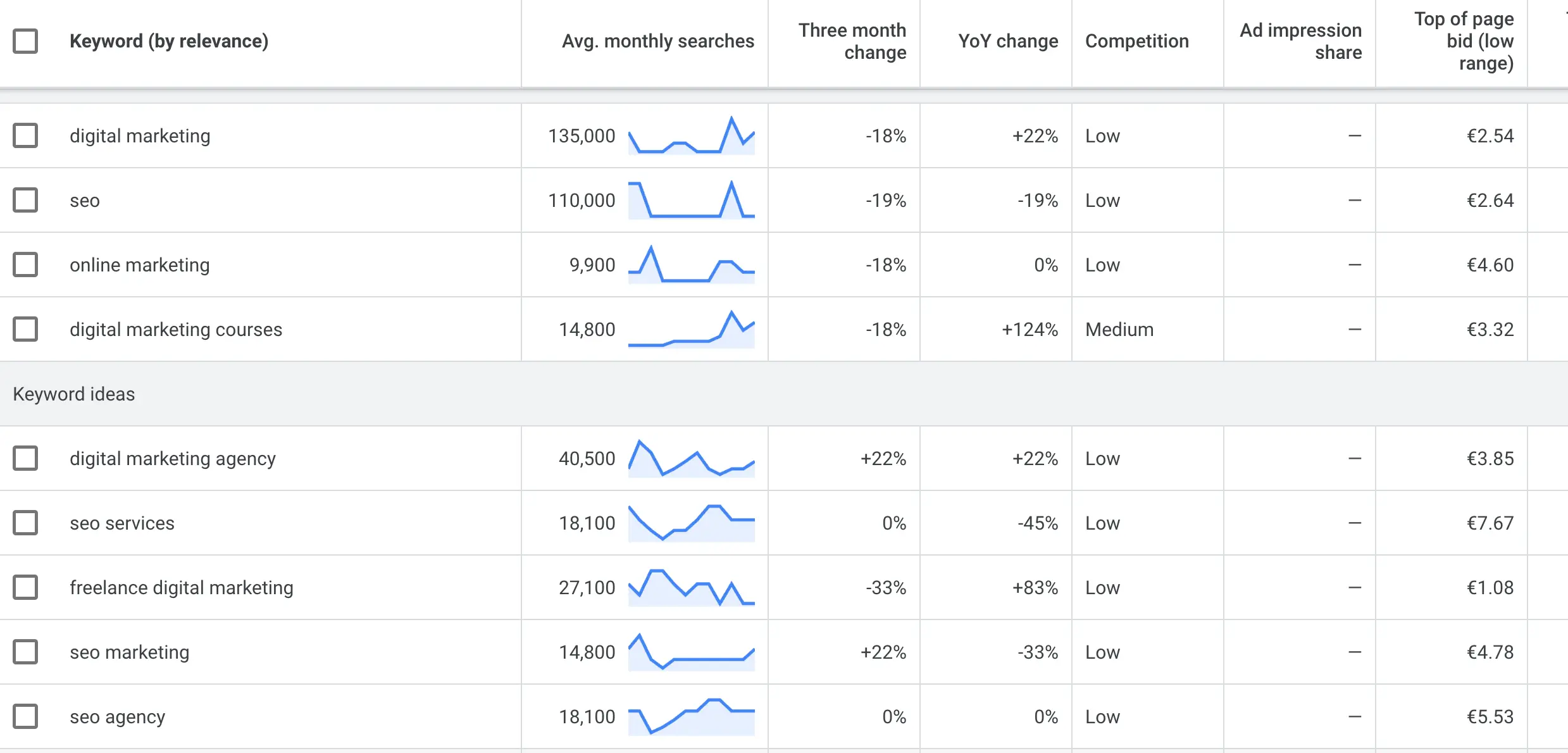Sort by Keyword (by relevance) header
This screenshot has width=1568, height=753.
(169, 41)
